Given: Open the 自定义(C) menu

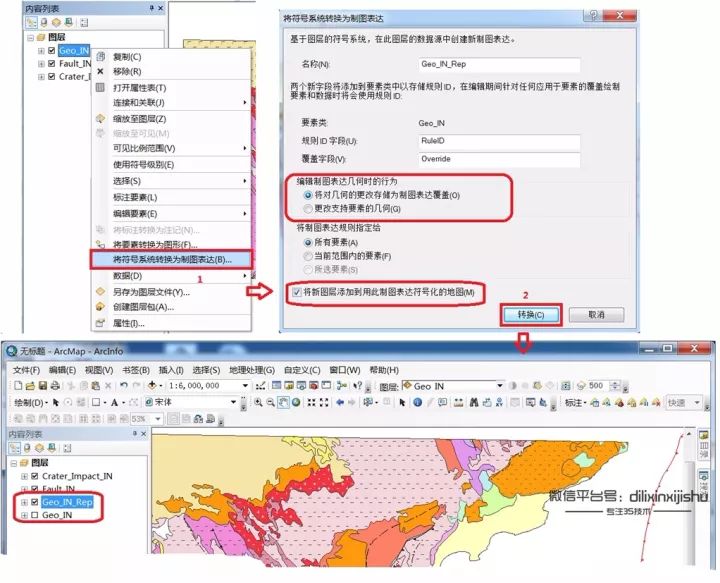Looking at the screenshot, I should click(302, 370).
